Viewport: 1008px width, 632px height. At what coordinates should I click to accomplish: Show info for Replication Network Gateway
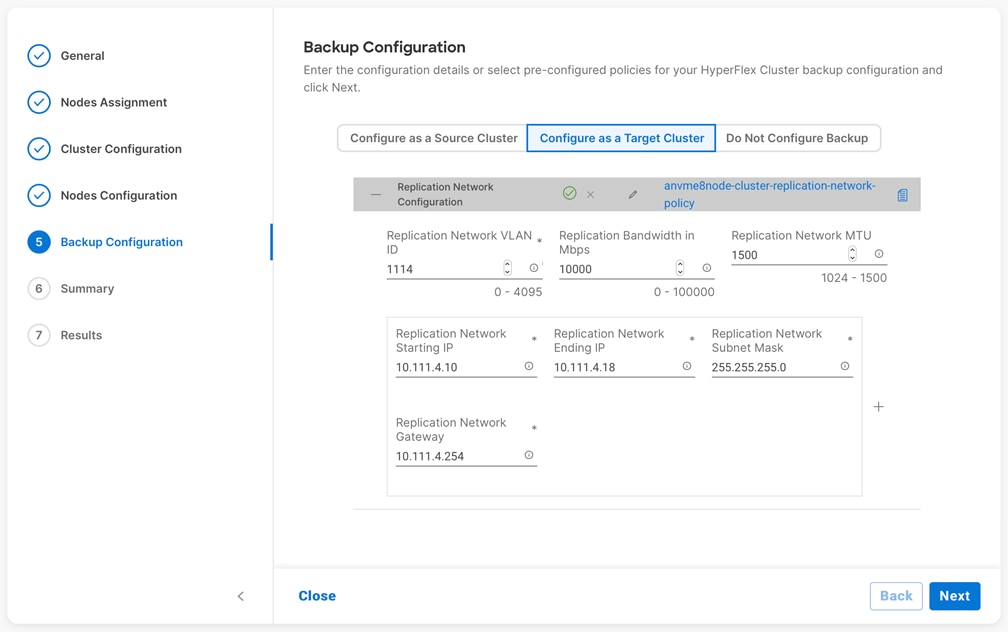[528, 455]
